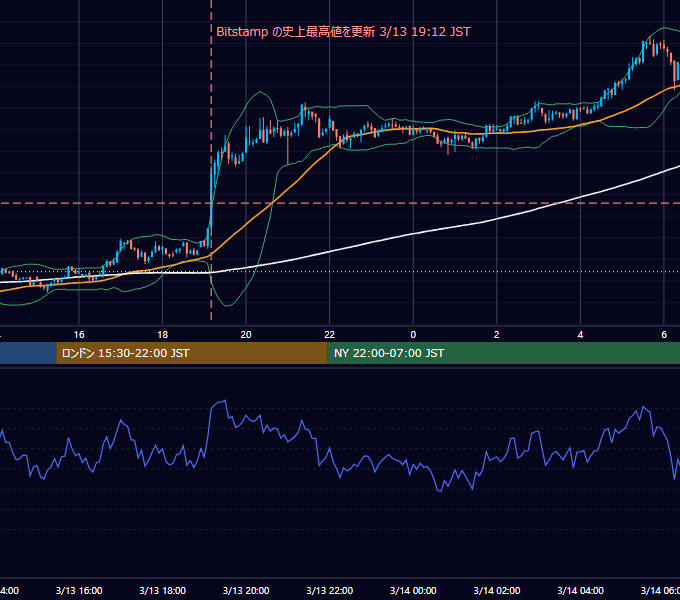Image resolution: width=680 pixels, height=600 pixels.
Task: Click the 3/14 02:00 date label
Action: (x=497, y=590)
